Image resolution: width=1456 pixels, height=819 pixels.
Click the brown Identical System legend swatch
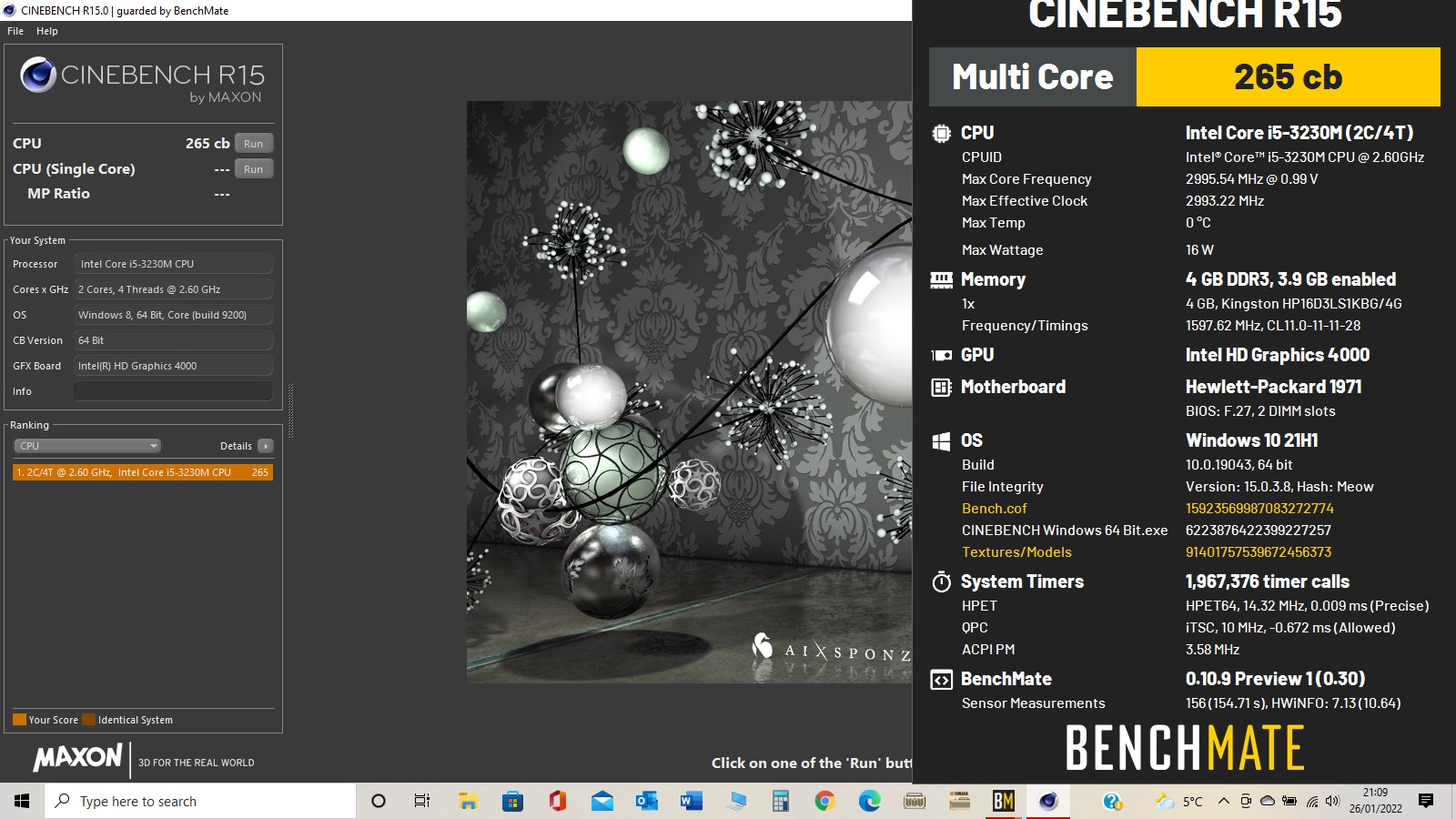pyautogui.click(x=88, y=720)
